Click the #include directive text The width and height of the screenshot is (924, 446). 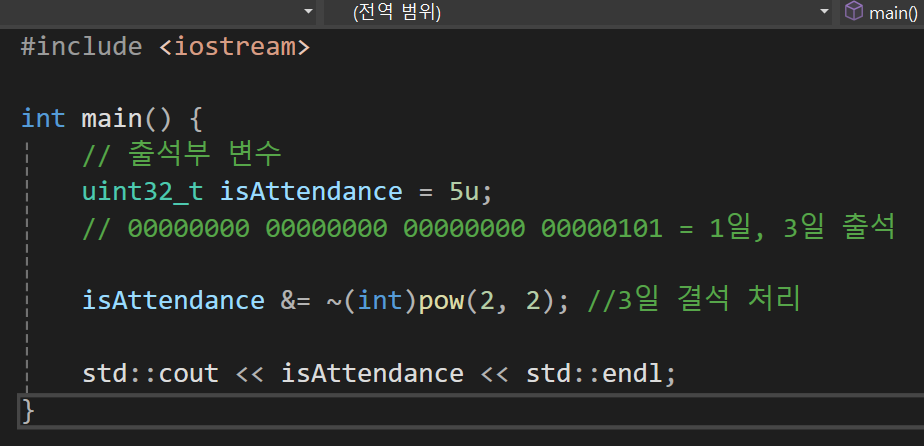pos(81,47)
